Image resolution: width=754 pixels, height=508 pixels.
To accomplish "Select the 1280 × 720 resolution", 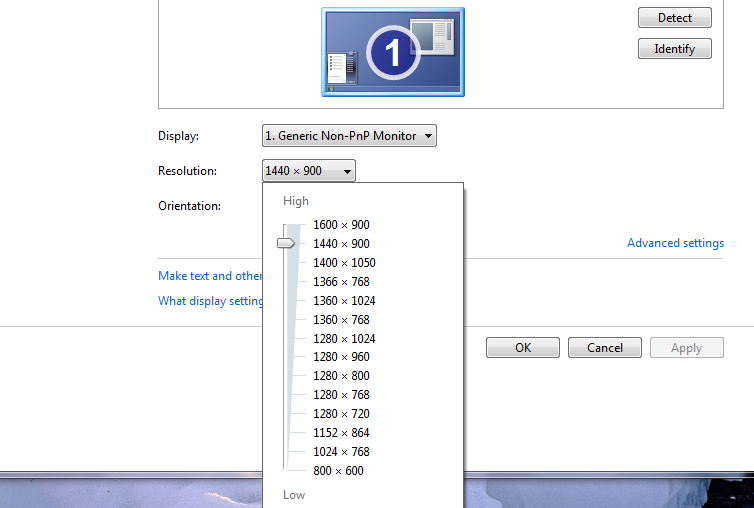I will (x=341, y=414).
